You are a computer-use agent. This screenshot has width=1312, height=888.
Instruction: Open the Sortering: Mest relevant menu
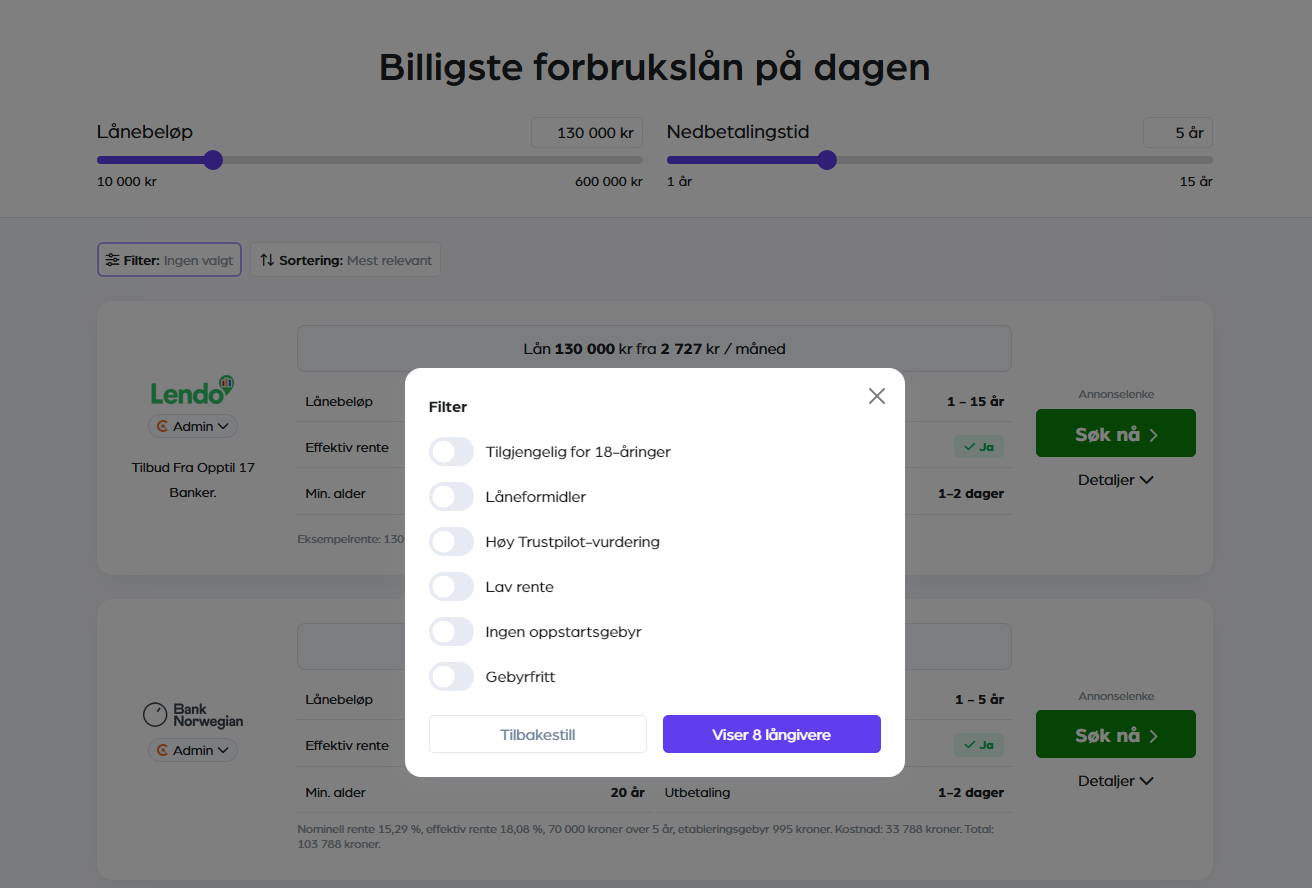[x=345, y=259]
